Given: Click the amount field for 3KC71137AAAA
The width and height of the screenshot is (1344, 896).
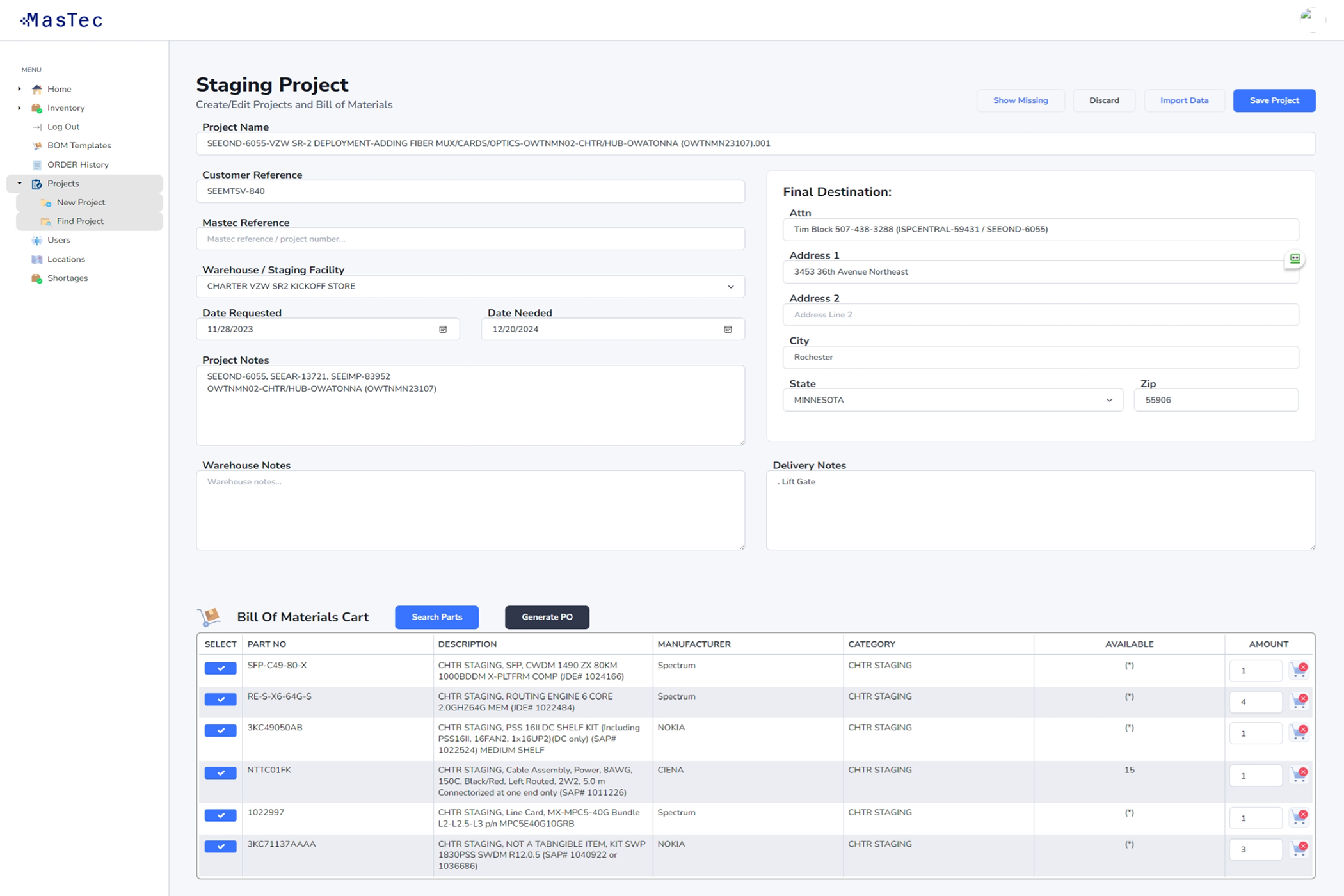Looking at the screenshot, I should [x=1255, y=850].
